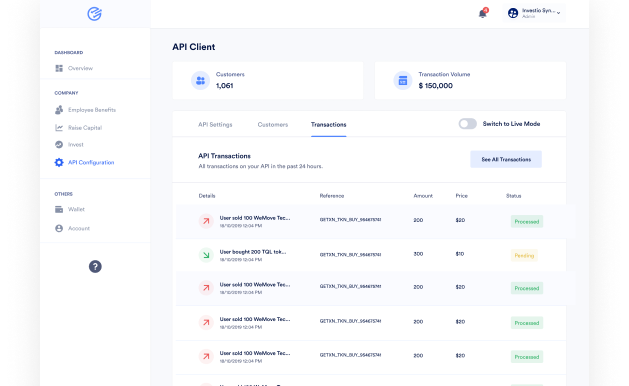Select the Transactions tab

coord(329,124)
